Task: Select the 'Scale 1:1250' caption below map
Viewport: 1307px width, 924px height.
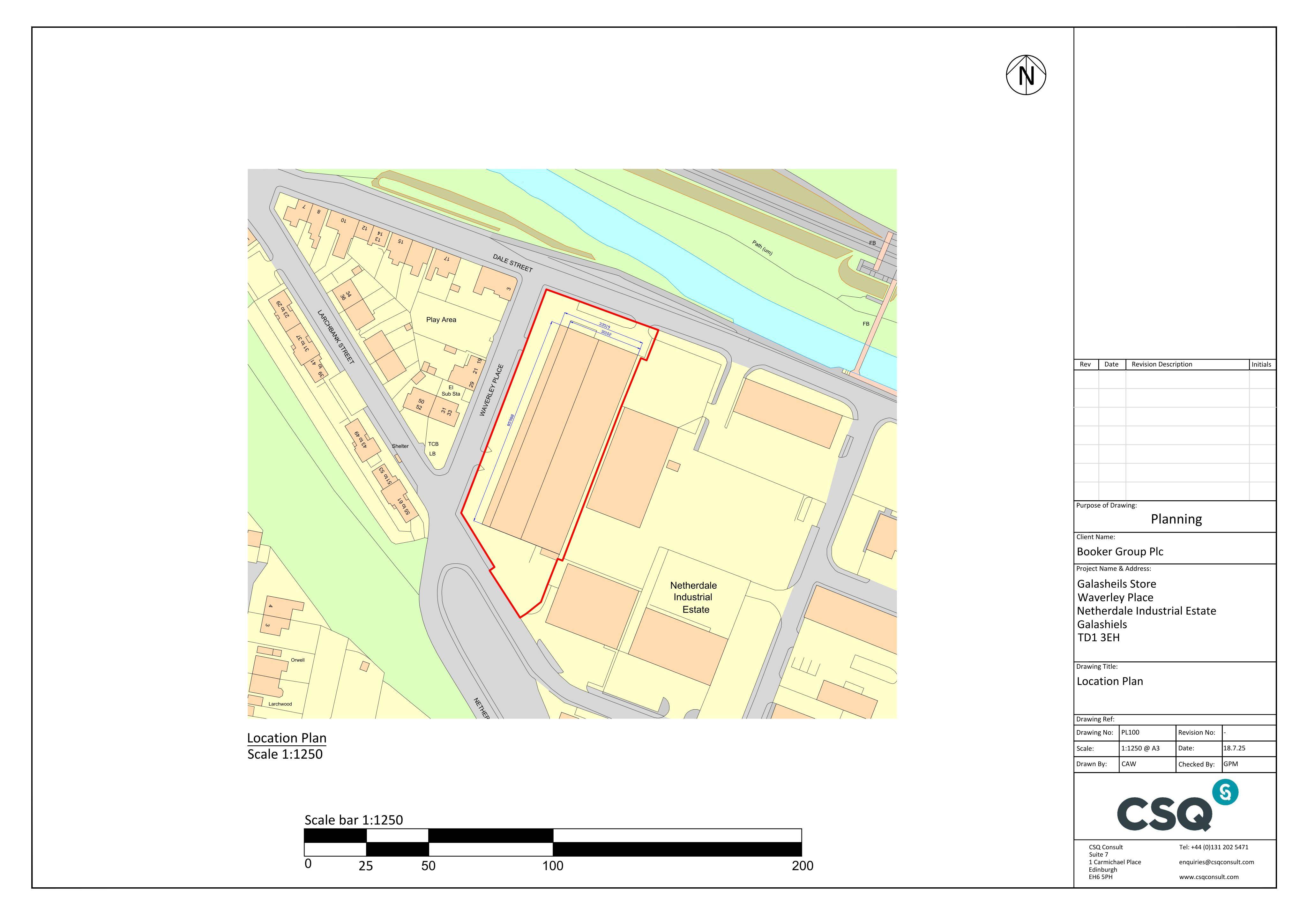Action: pyautogui.click(x=285, y=754)
